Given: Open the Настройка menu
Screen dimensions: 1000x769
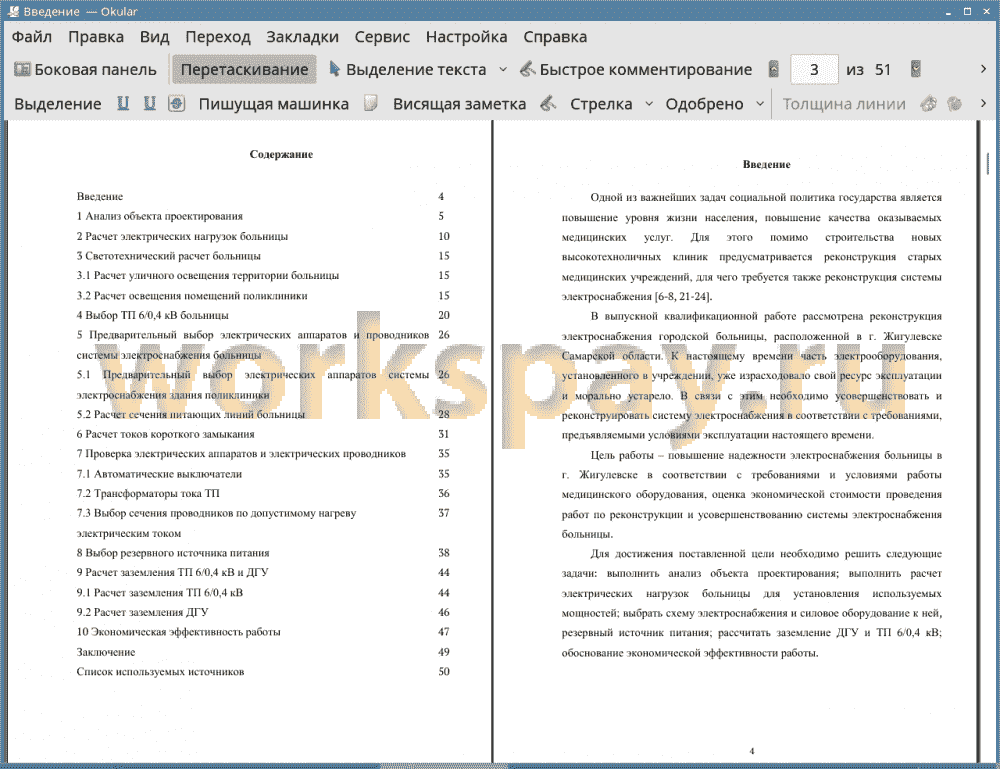Looking at the screenshot, I should tap(466, 37).
